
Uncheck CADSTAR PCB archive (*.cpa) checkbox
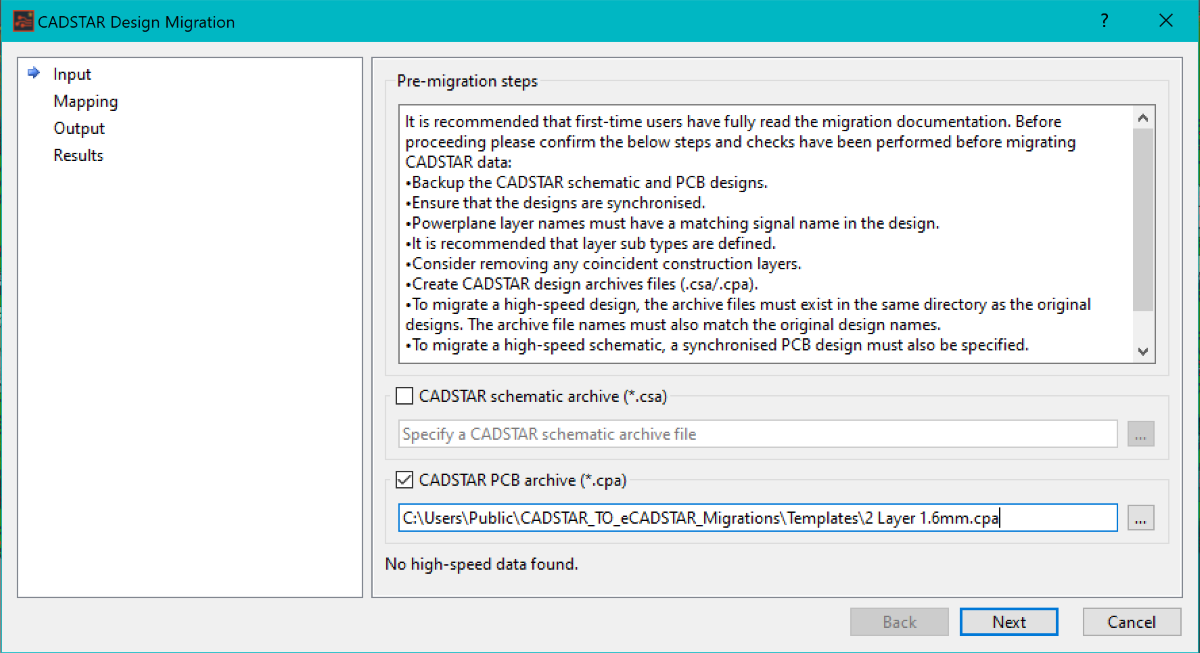tap(404, 479)
